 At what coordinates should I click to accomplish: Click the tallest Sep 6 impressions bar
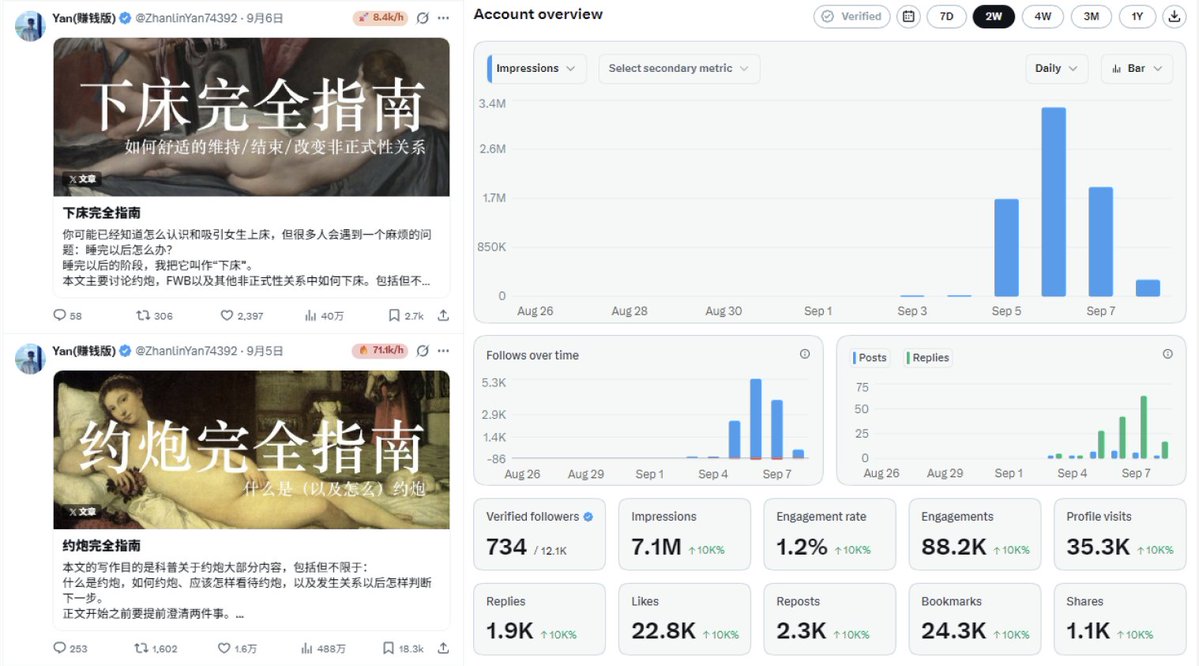(x=1054, y=201)
